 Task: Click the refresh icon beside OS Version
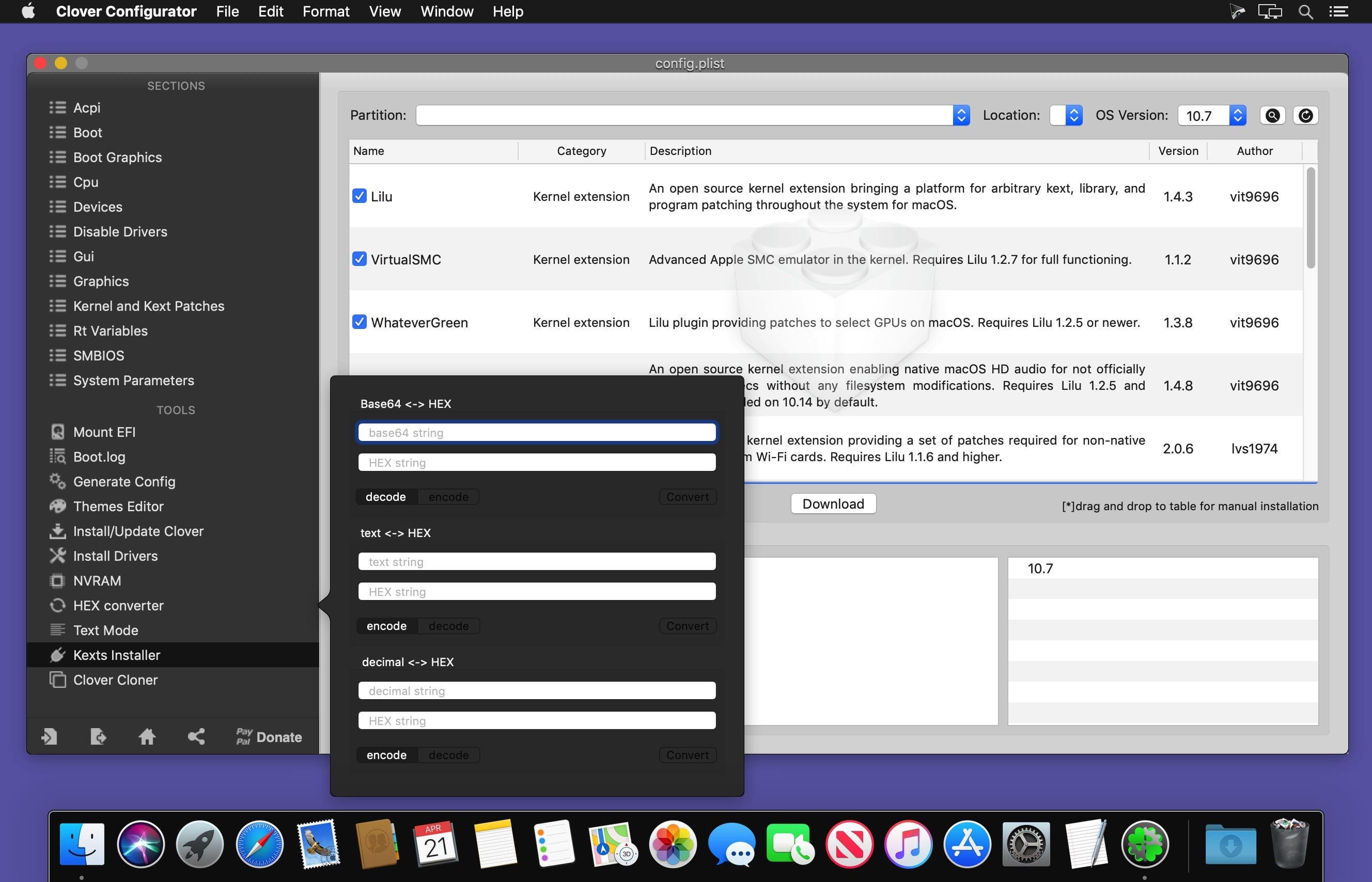point(1305,116)
